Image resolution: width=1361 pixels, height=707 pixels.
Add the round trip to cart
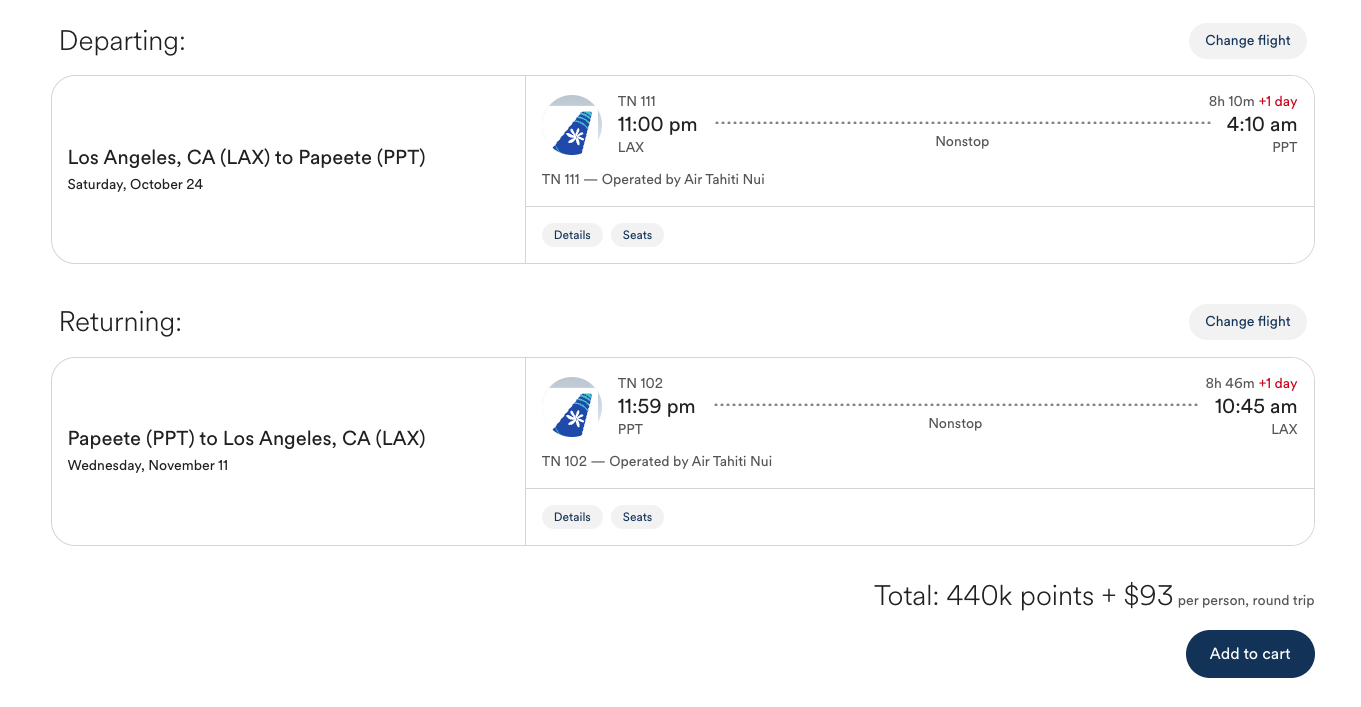1249,653
